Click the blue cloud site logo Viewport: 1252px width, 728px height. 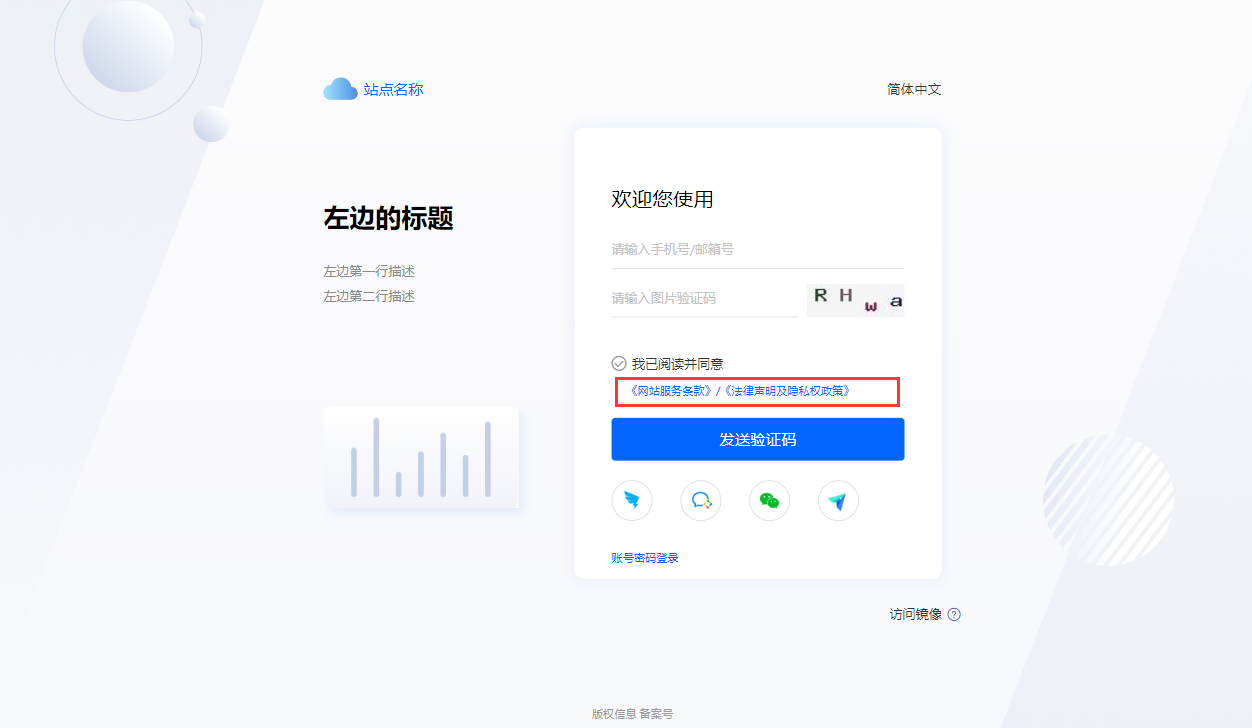coord(340,89)
